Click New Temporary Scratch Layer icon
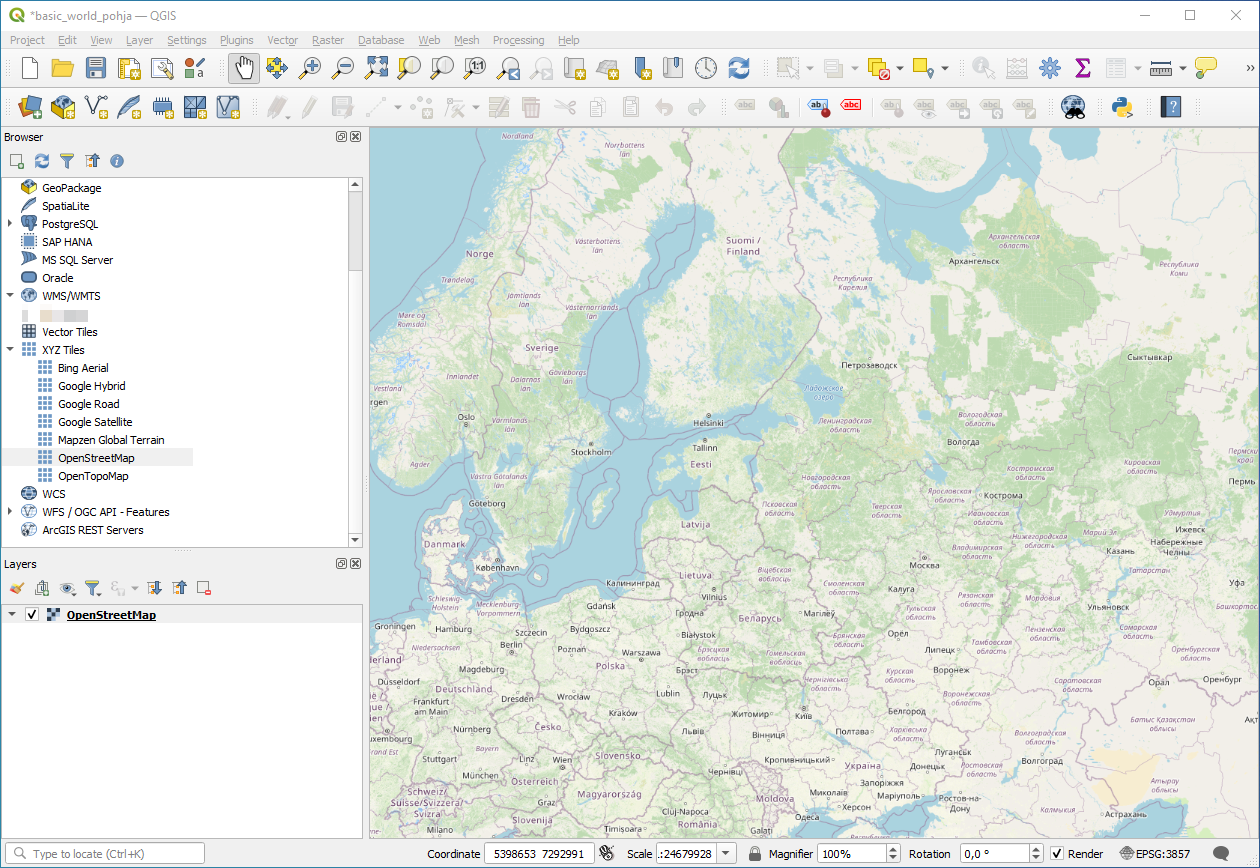 (x=162, y=106)
